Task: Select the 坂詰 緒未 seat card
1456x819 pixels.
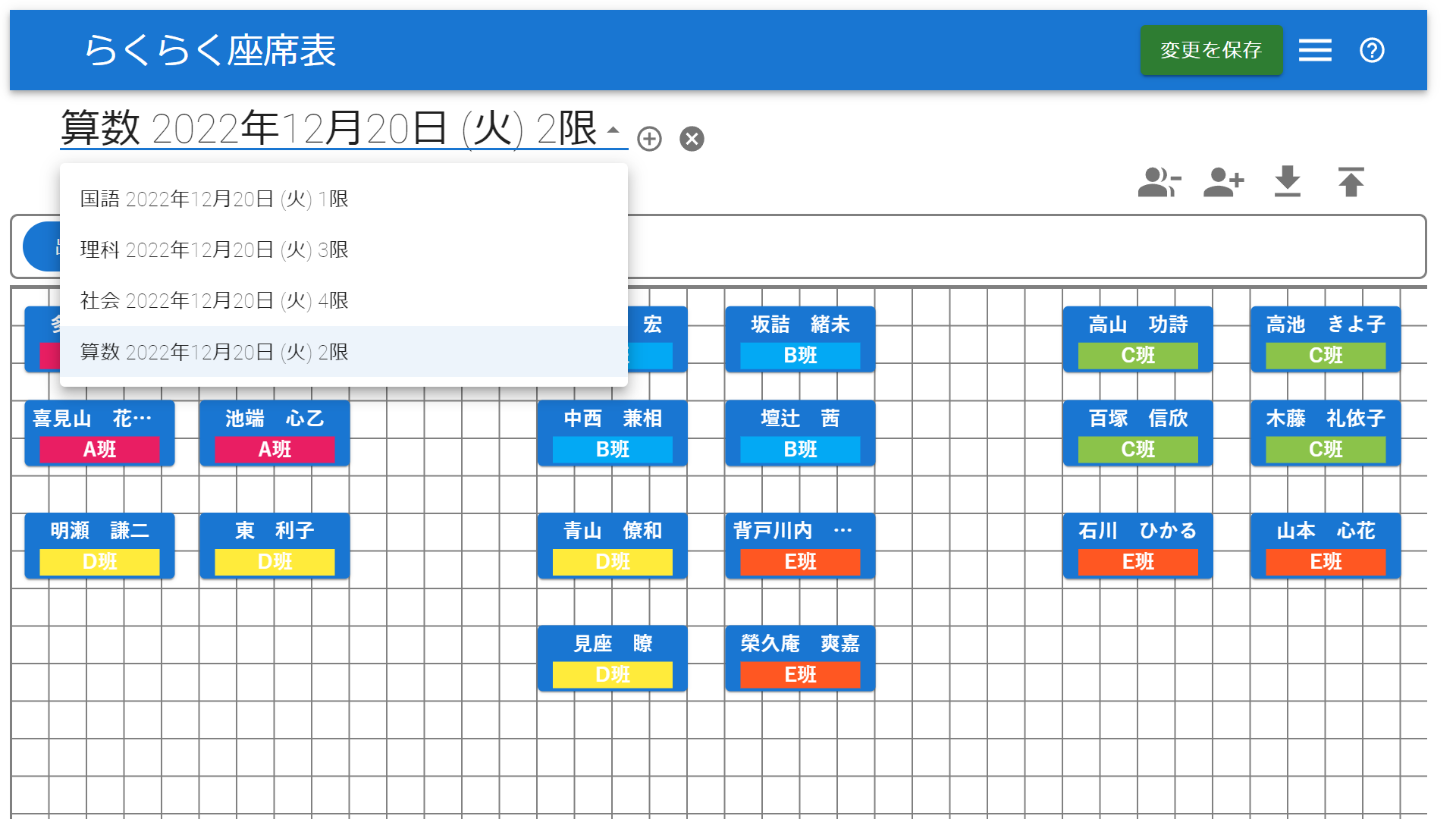Action: pyautogui.click(x=800, y=325)
